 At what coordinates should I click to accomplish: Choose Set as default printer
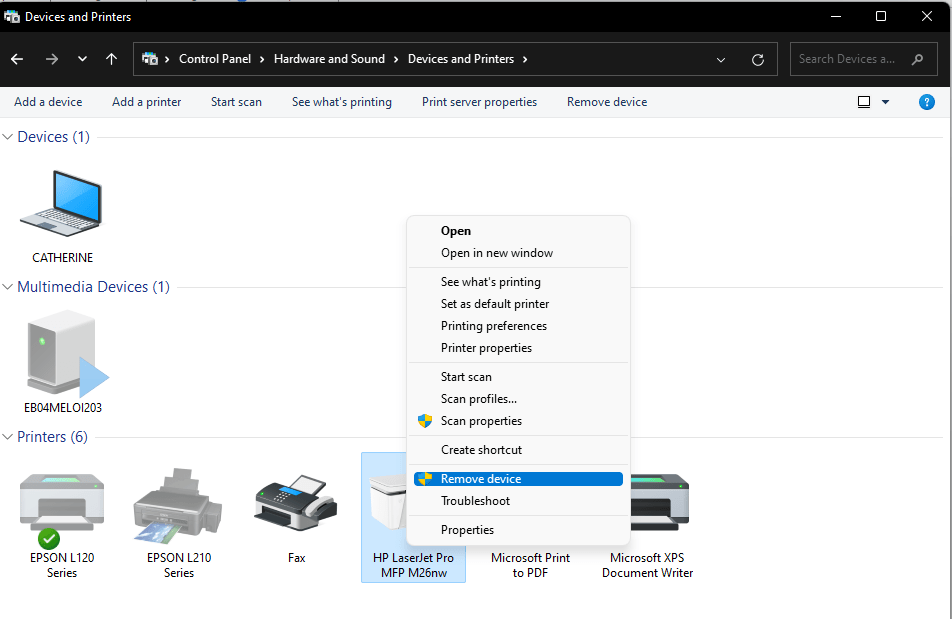(x=495, y=304)
